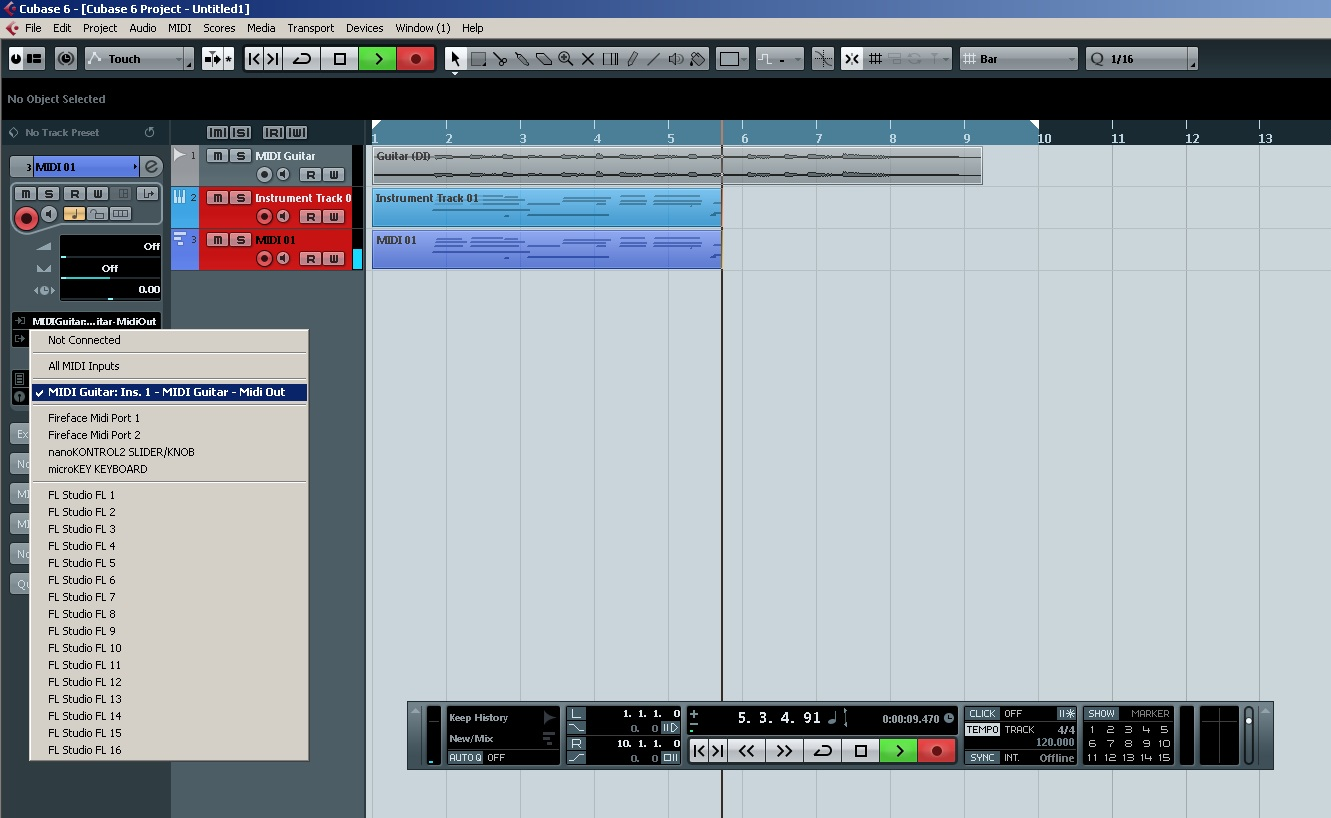1331x818 pixels.
Task: Go to next marker in top toolbar
Action: pos(273,59)
